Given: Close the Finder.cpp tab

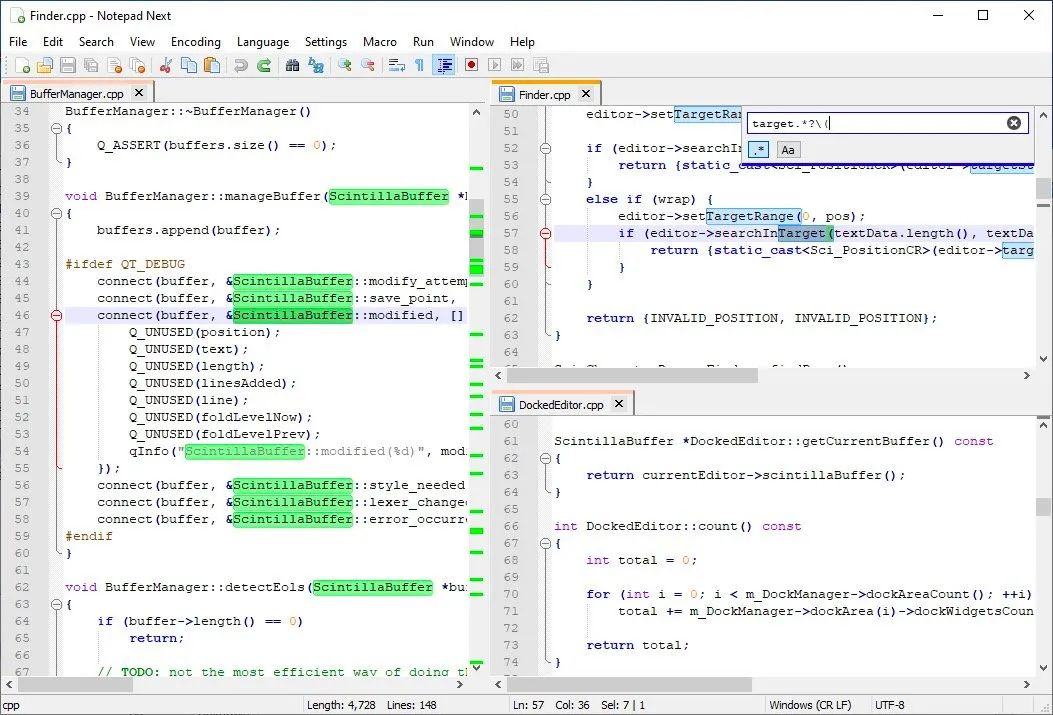Looking at the screenshot, I should pos(586,94).
